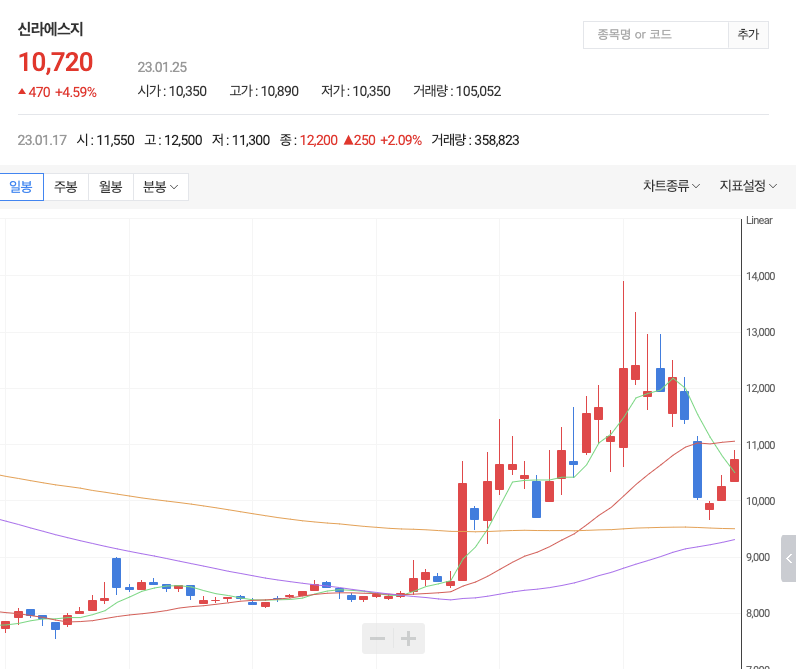Click the 8,000 price axis label
This screenshot has height=669, width=796.
(760, 613)
